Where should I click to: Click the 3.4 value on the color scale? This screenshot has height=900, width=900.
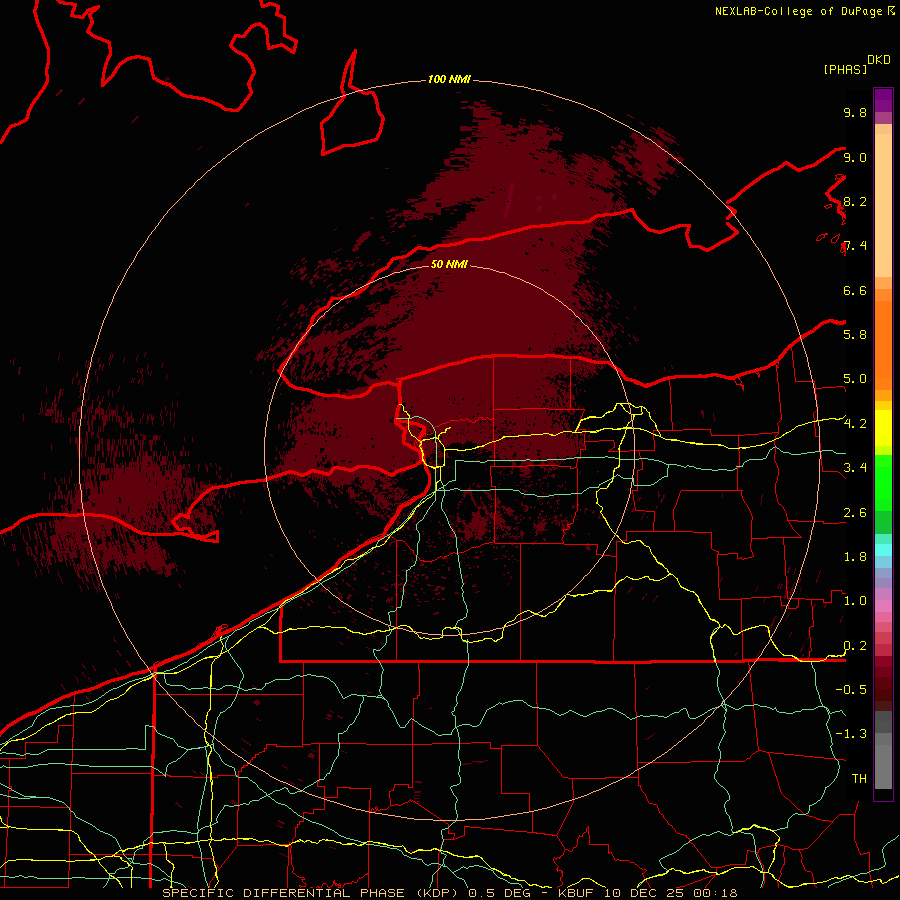(855, 468)
